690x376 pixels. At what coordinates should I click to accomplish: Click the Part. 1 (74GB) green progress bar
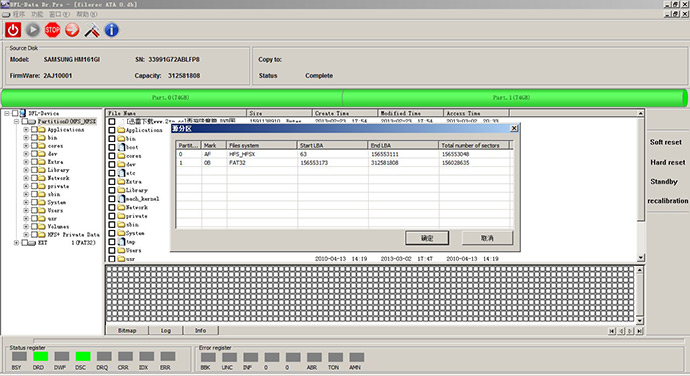click(x=514, y=97)
